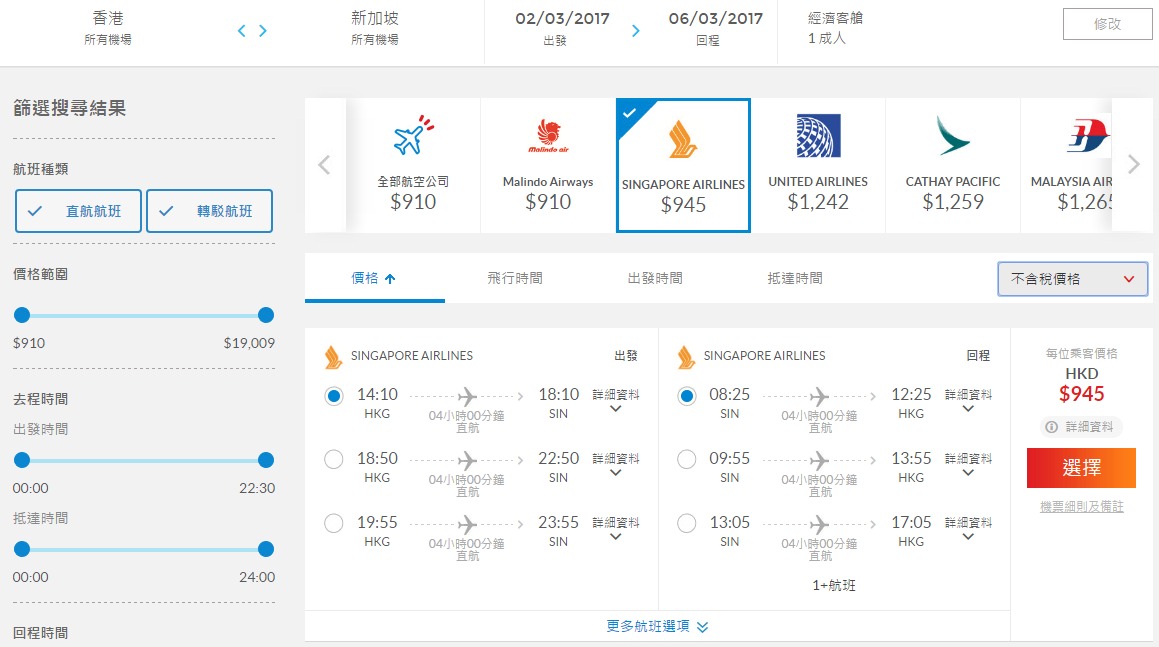This screenshot has width=1159, height=647.
Task: Grab arrival time slider handle at 24:00
Action: coord(266,549)
